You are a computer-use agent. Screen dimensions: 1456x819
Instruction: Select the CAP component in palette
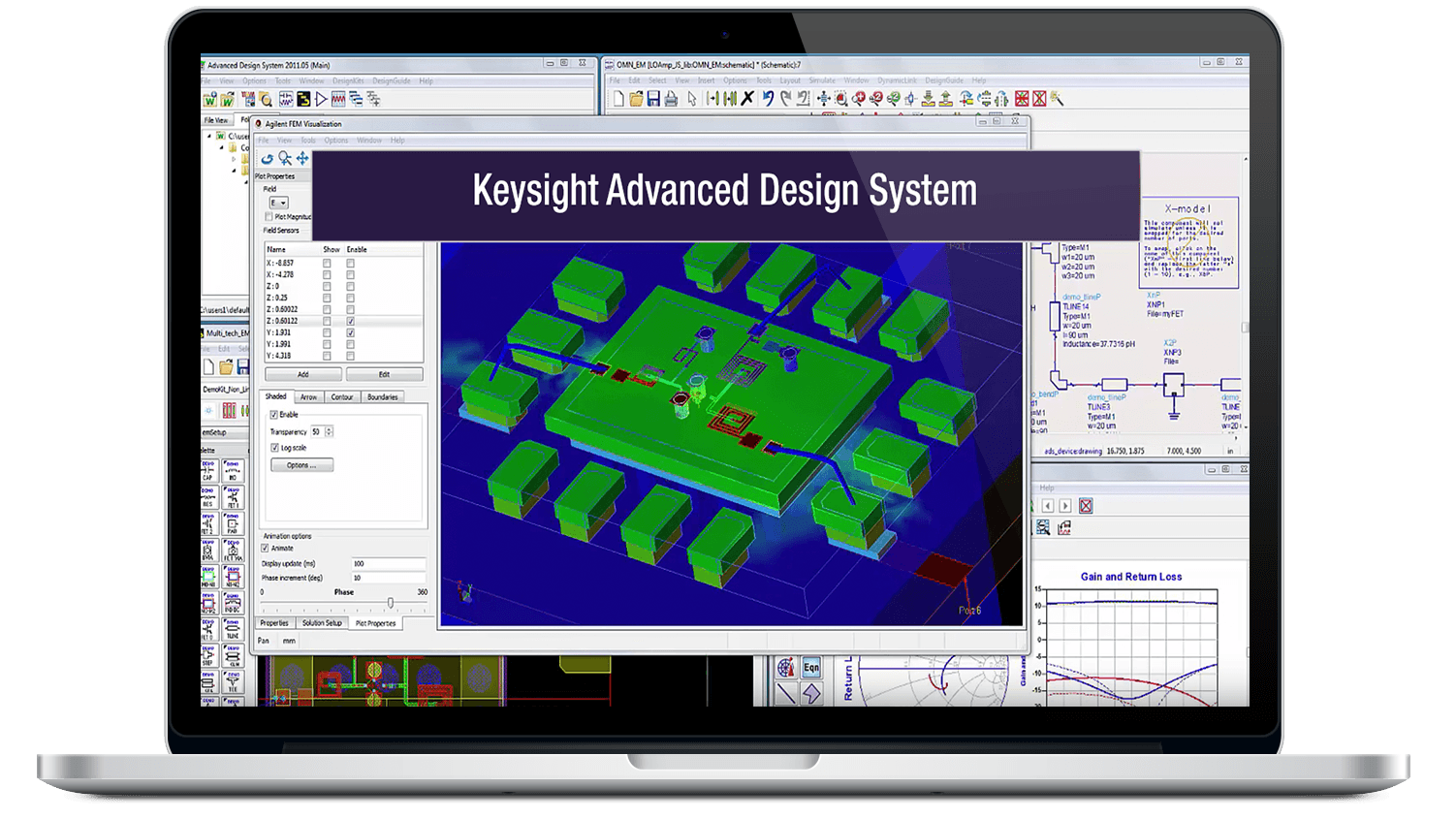pos(208,471)
